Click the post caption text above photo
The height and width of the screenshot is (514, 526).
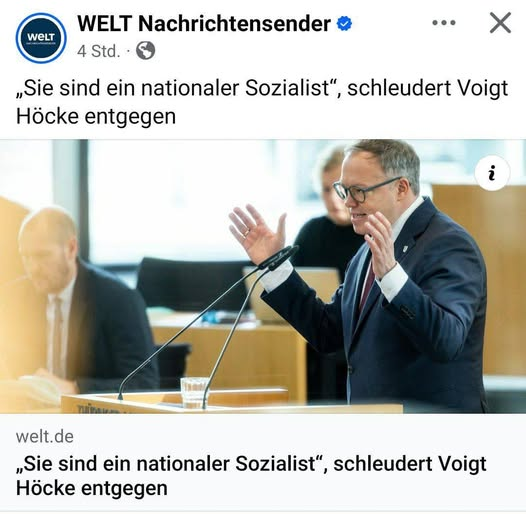[262, 102]
